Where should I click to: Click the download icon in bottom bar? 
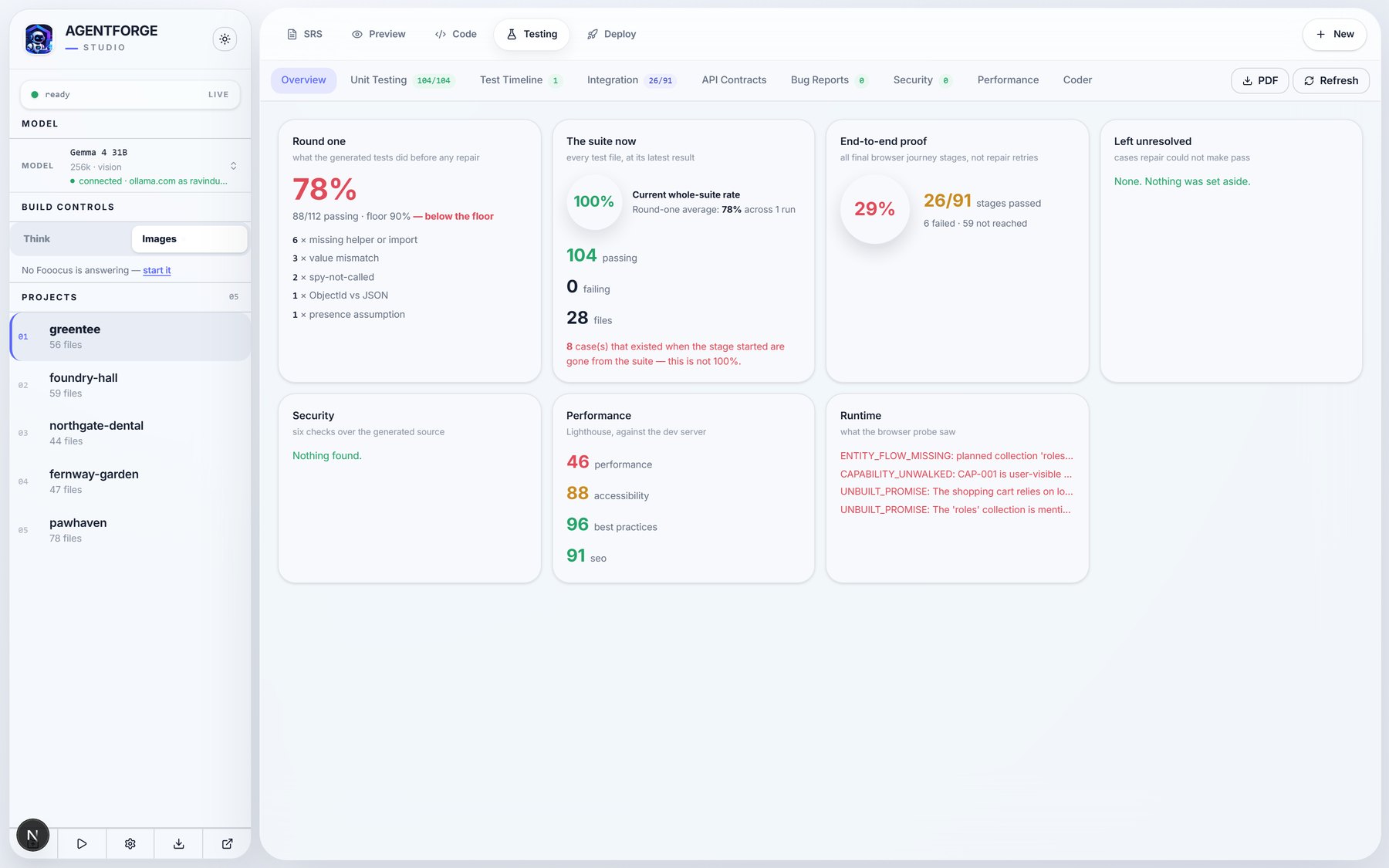178,844
